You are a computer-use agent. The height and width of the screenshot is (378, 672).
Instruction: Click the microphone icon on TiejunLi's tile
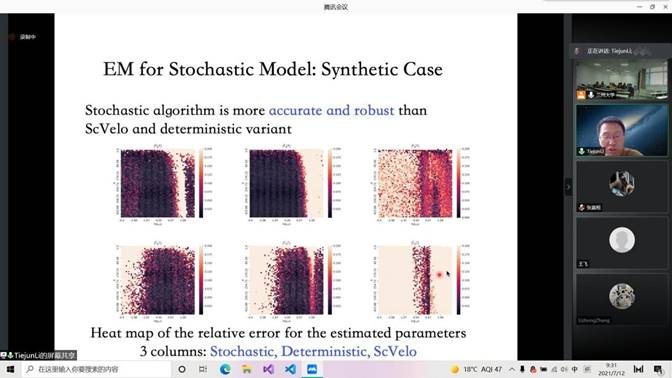click(x=582, y=151)
